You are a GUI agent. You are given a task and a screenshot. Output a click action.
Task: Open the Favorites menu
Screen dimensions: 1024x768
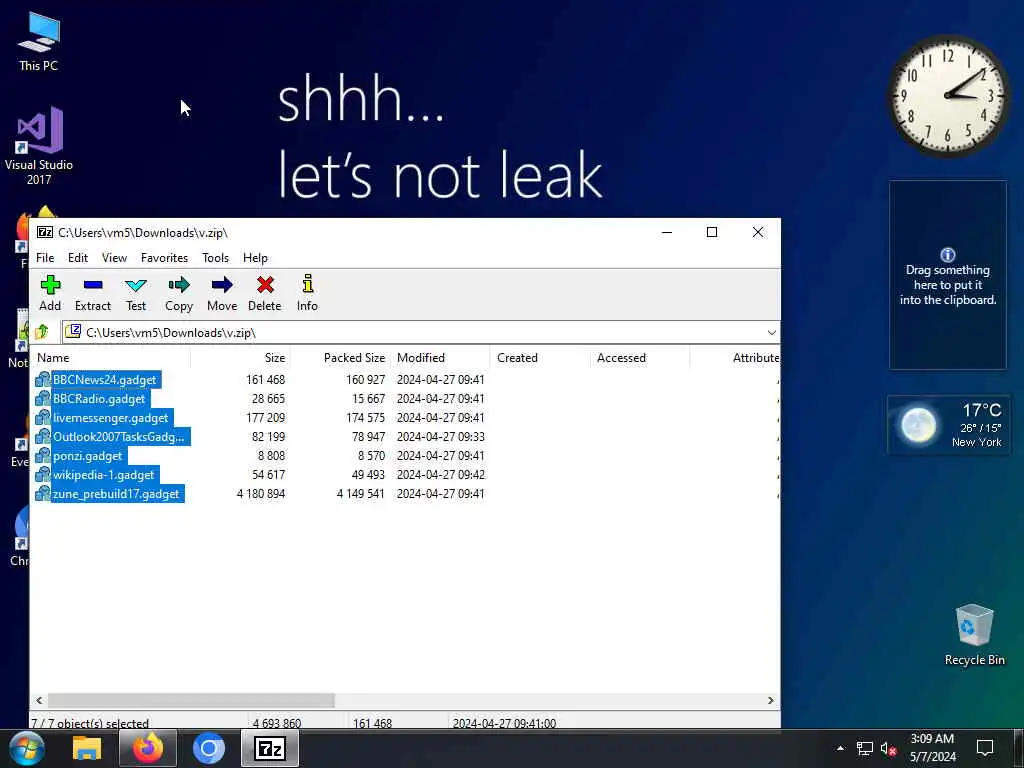165,258
